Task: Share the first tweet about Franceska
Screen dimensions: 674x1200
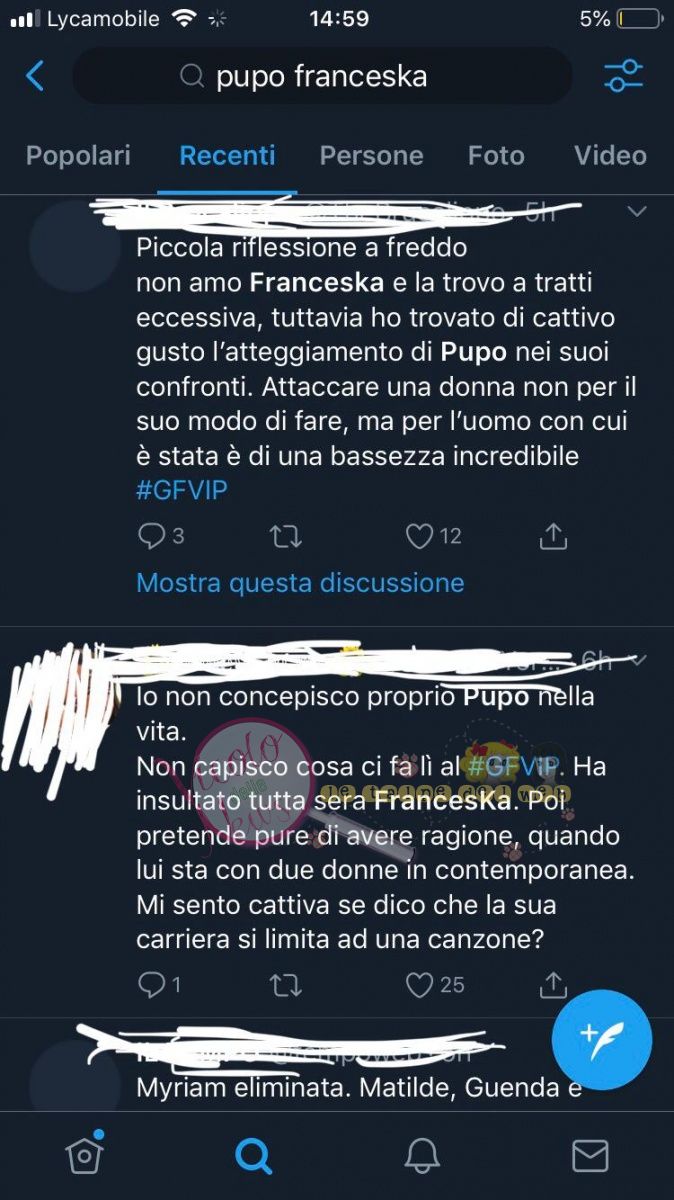Action: [553, 537]
